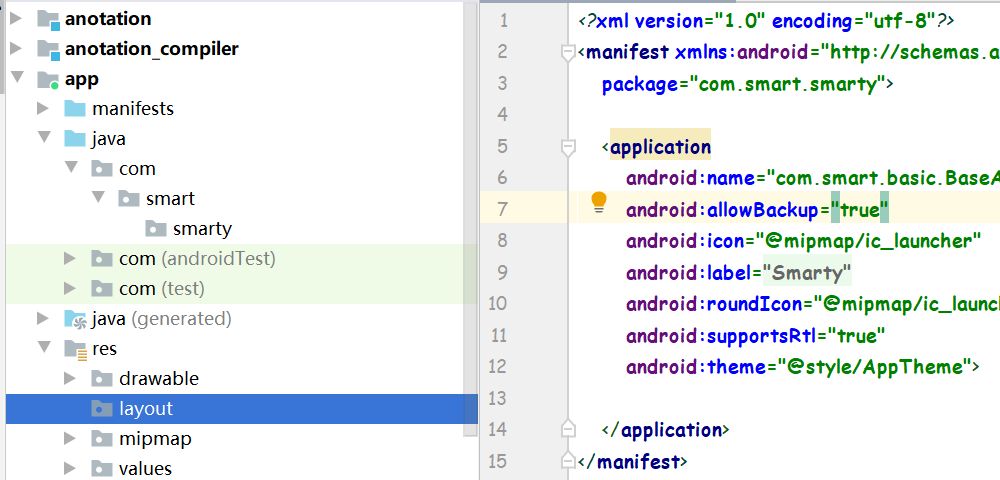Select the app module label
Image resolution: width=1000 pixels, height=480 pixels.
(x=82, y=79)
